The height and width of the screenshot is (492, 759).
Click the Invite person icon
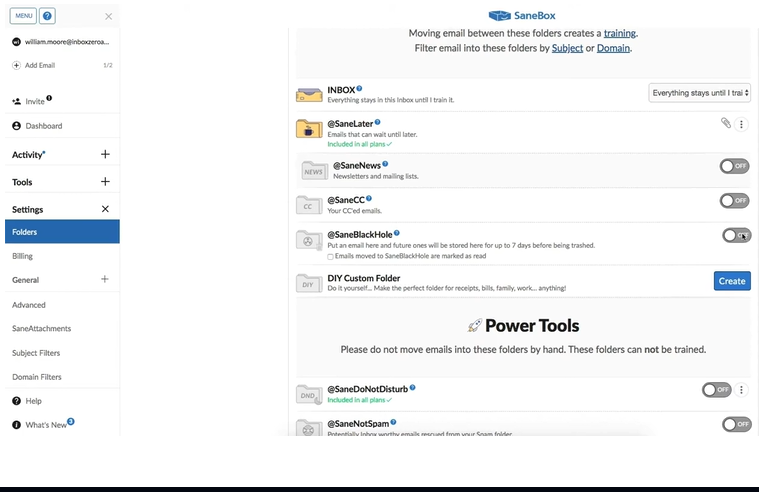coord(16,101)
